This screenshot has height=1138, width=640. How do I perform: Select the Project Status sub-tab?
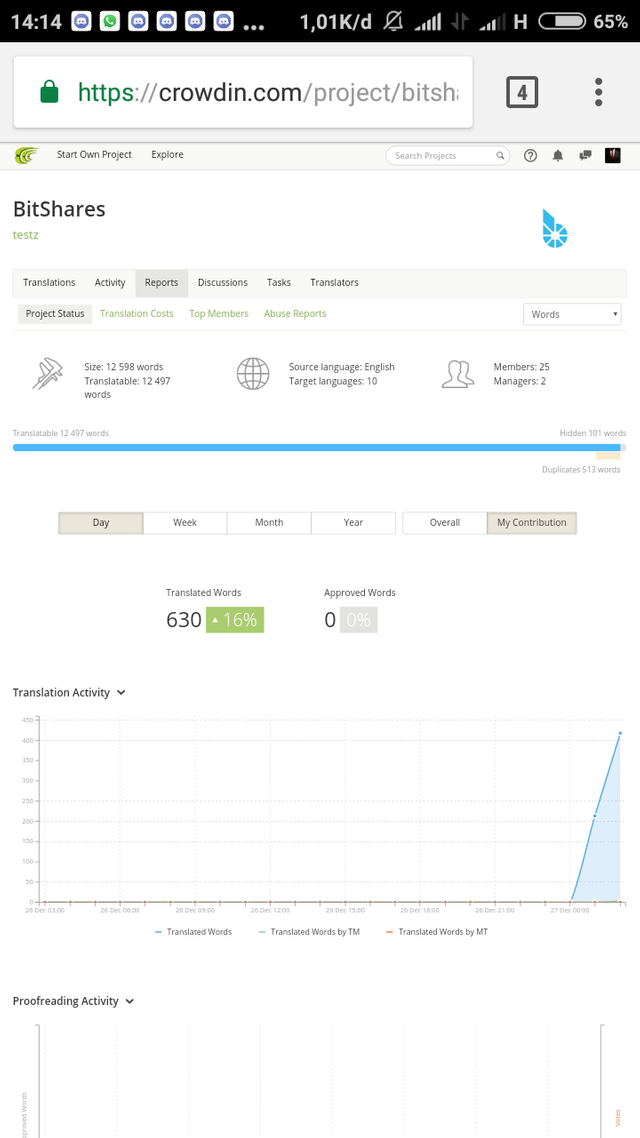point(55,314)
